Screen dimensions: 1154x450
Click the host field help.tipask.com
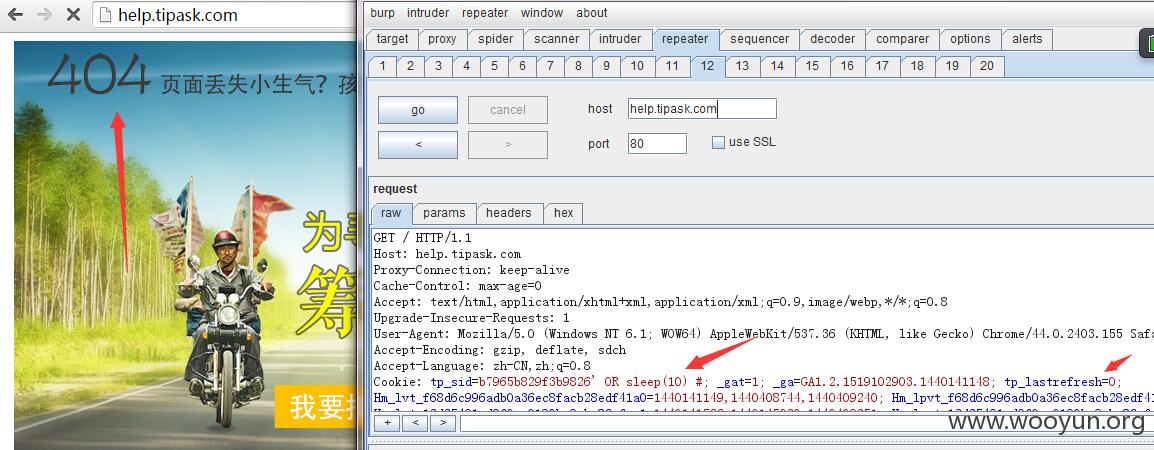coord(702,108)
